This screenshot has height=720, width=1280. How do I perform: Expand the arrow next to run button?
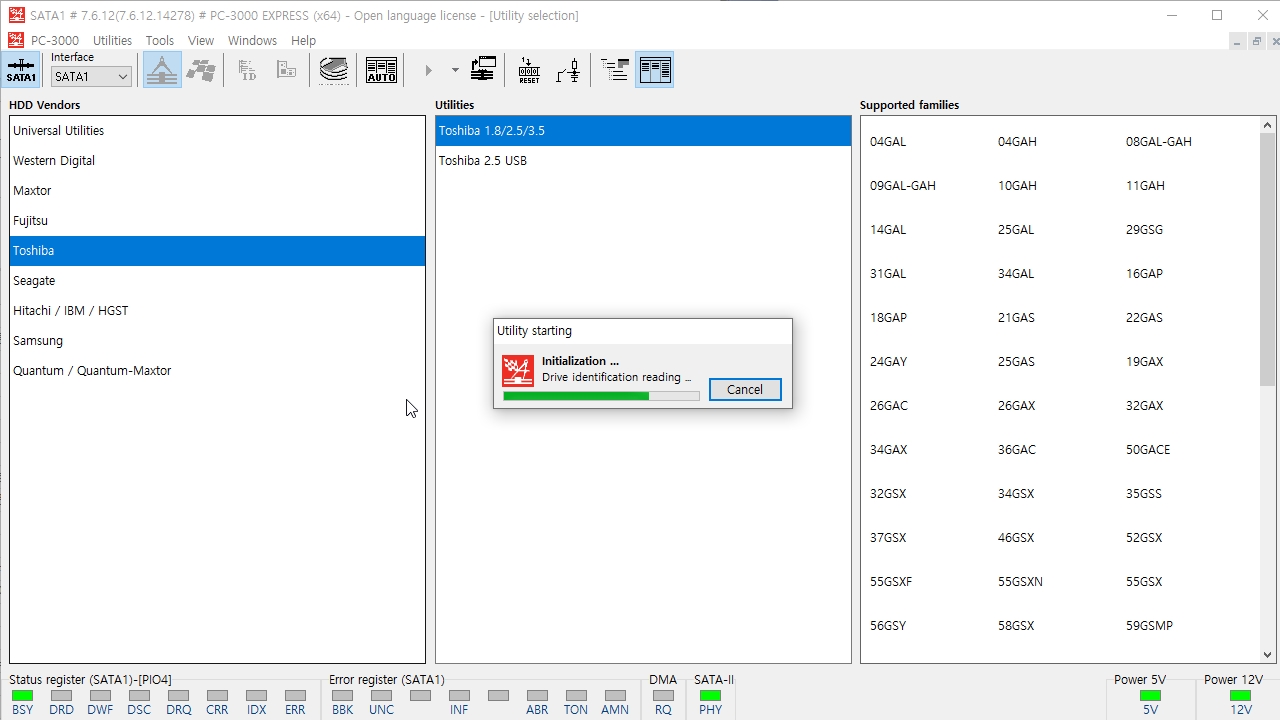point(455,70)
